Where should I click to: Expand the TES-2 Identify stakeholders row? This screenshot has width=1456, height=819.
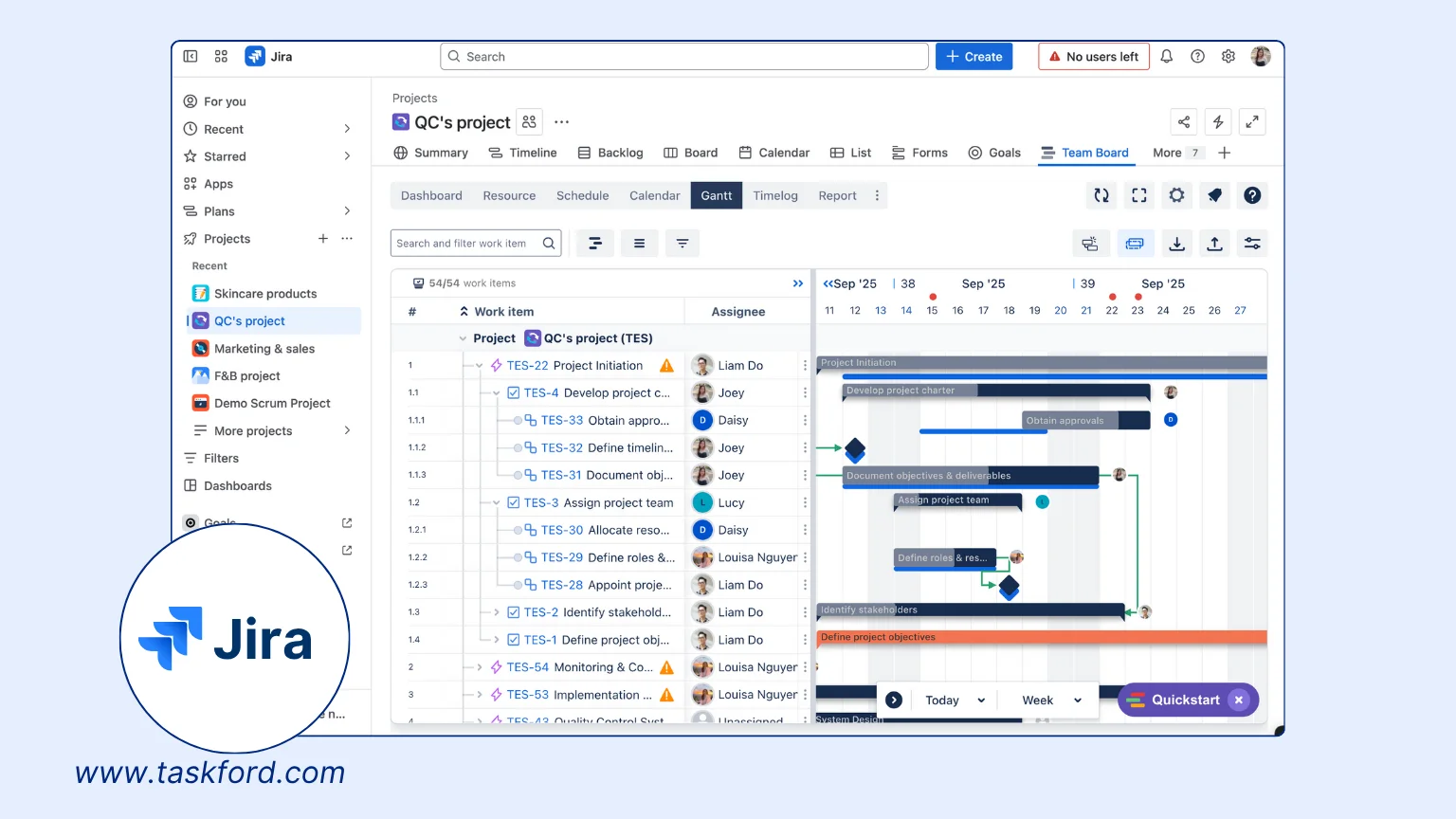[497, 612]
